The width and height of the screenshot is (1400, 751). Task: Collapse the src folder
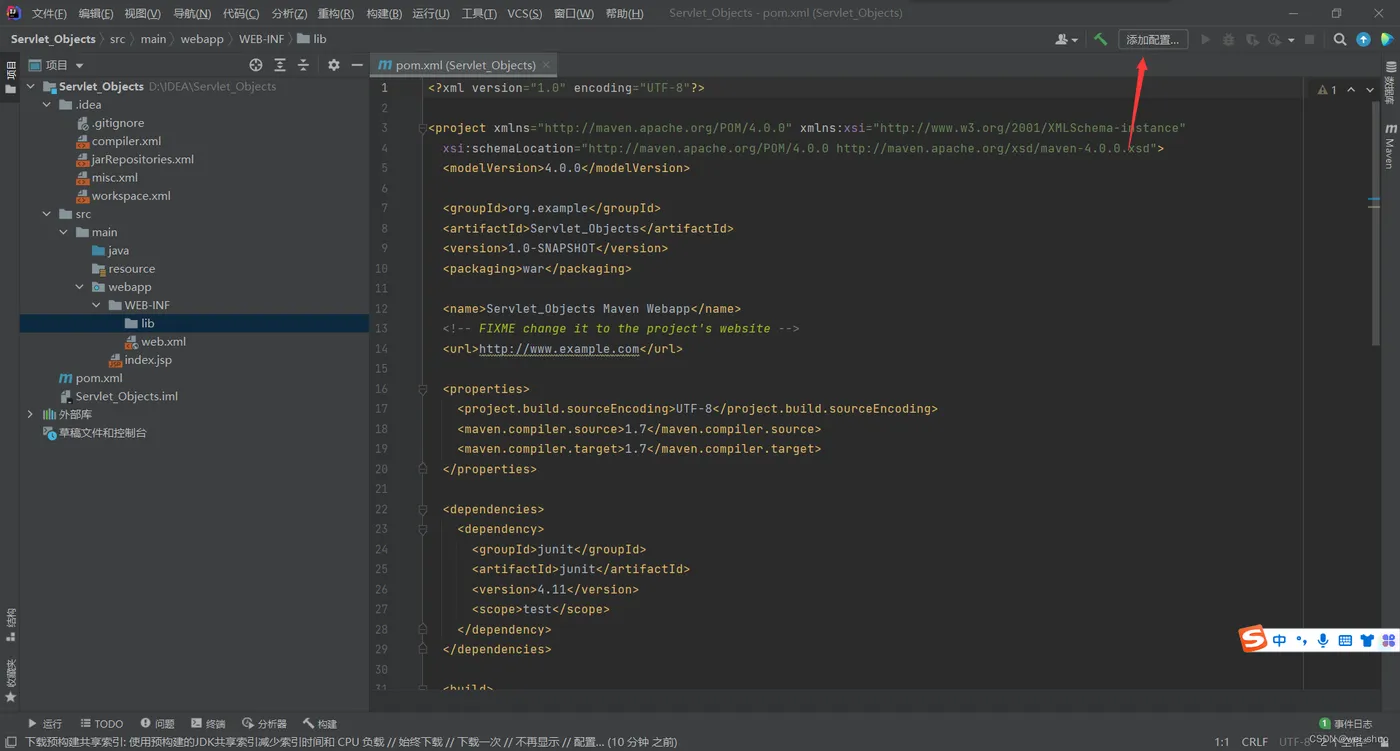47,214
